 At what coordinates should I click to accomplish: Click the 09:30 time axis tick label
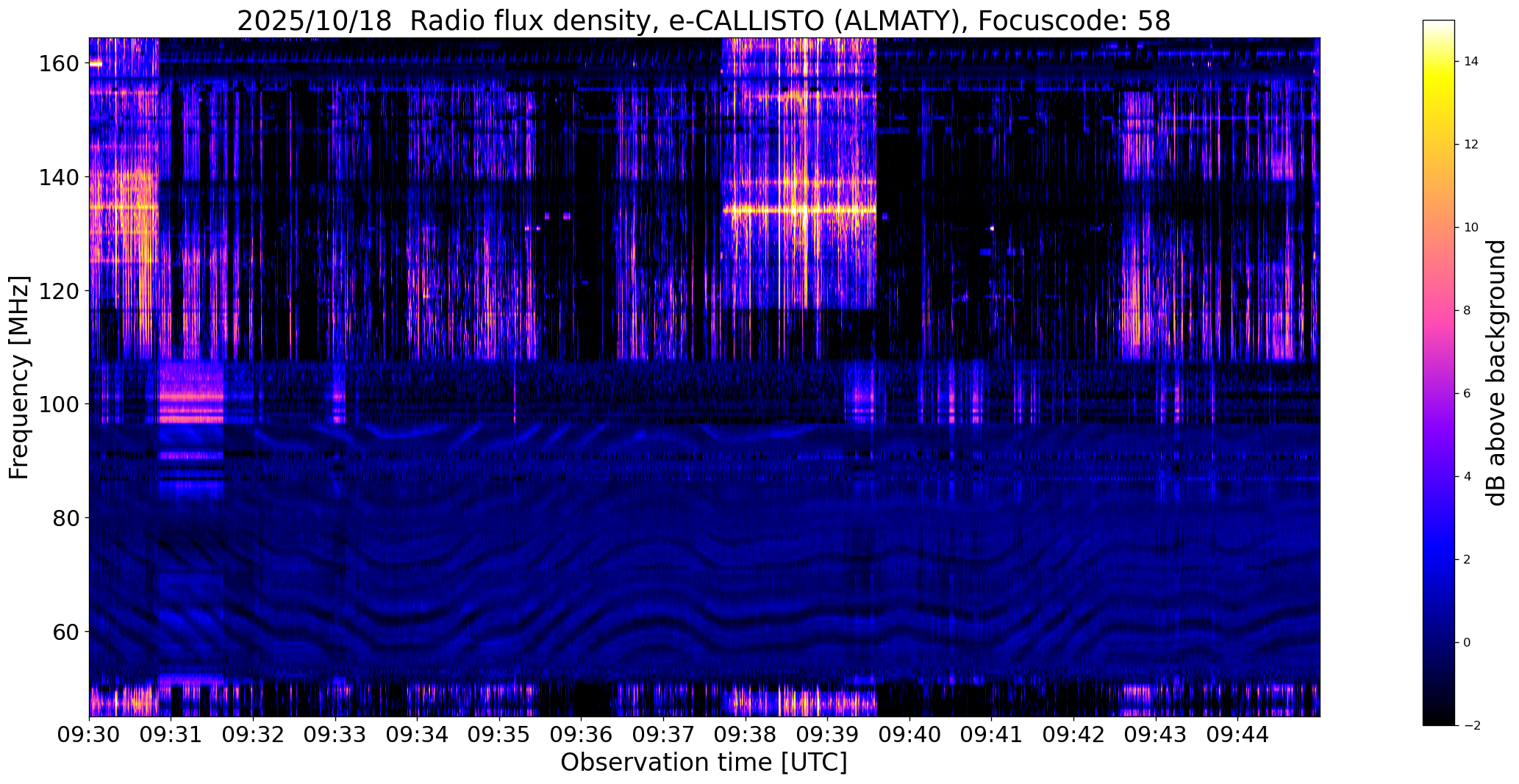click(90, 734)
